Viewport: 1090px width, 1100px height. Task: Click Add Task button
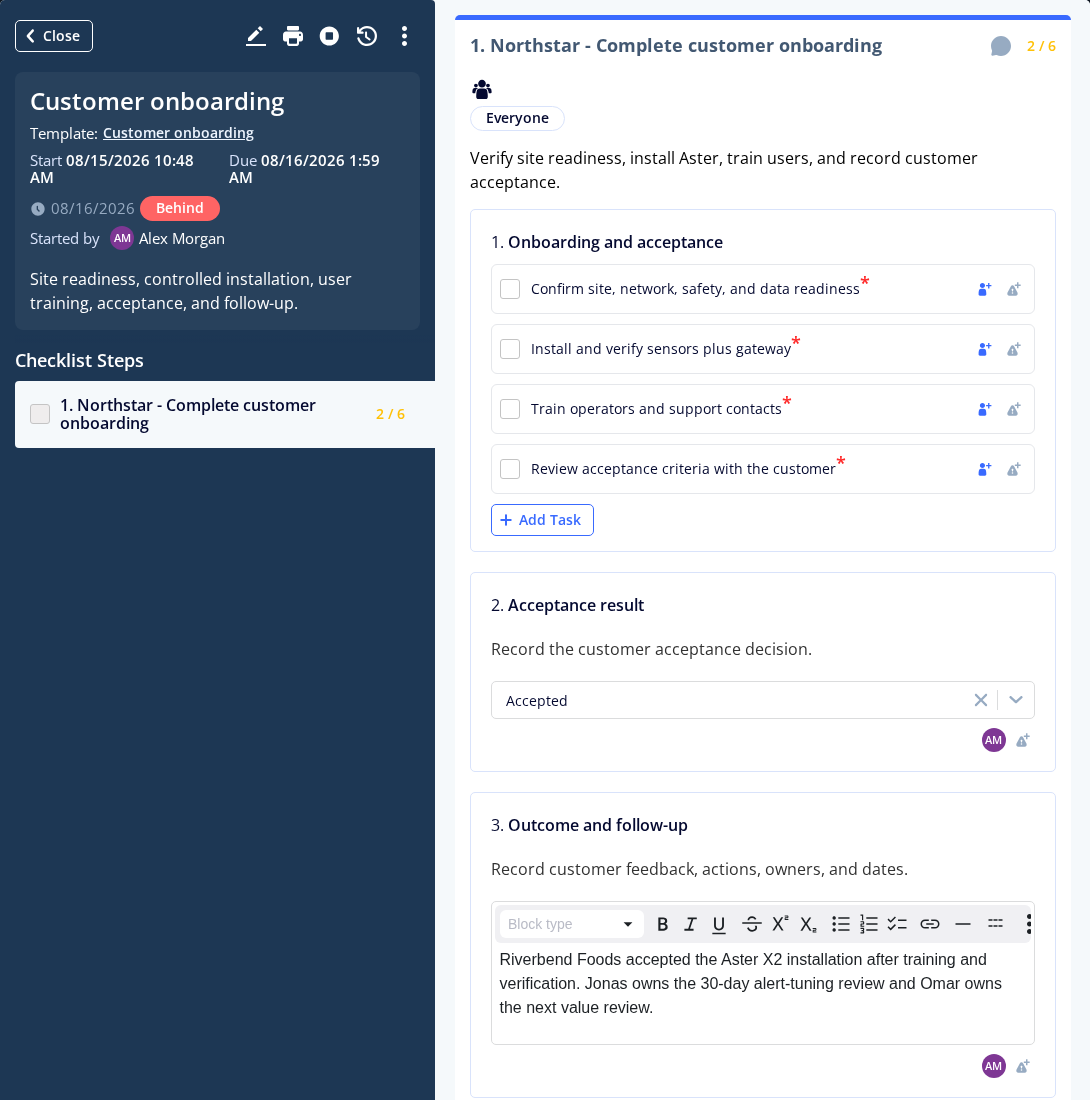click(x=542, y=520)
